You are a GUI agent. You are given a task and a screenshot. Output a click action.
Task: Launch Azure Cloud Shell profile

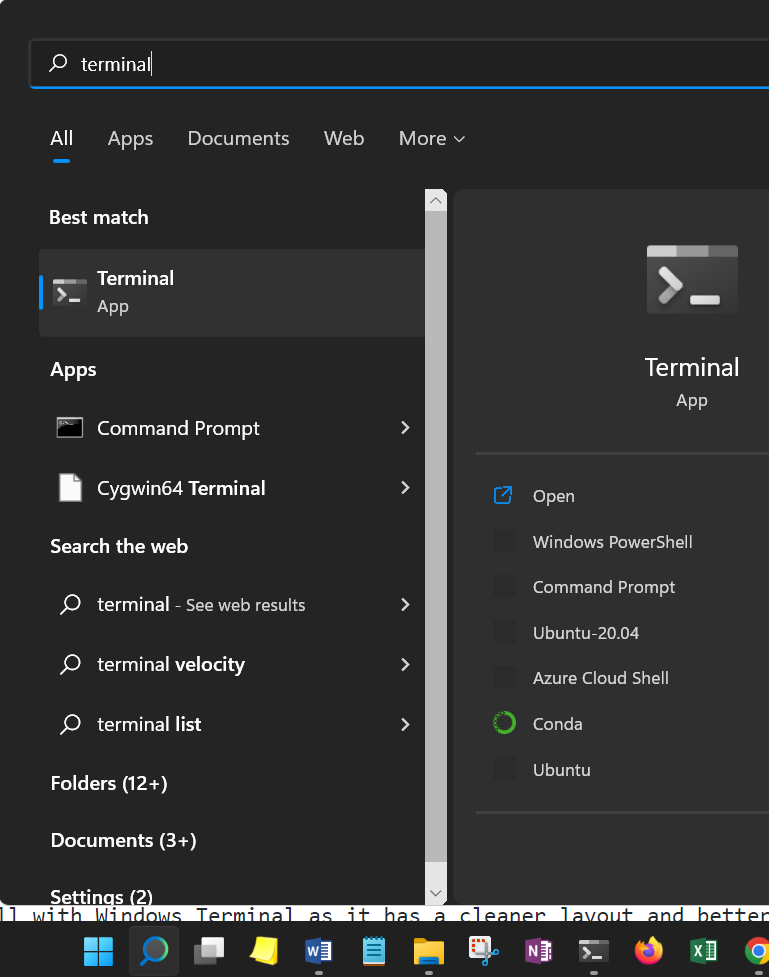click(601, 678)
